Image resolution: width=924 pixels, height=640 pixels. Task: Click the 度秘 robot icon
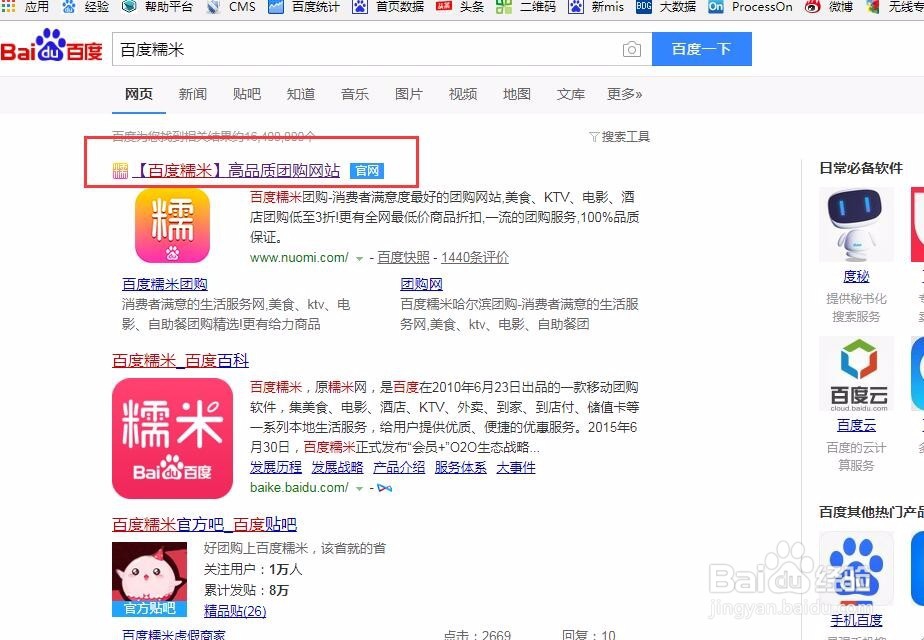(x=856, y=225)
